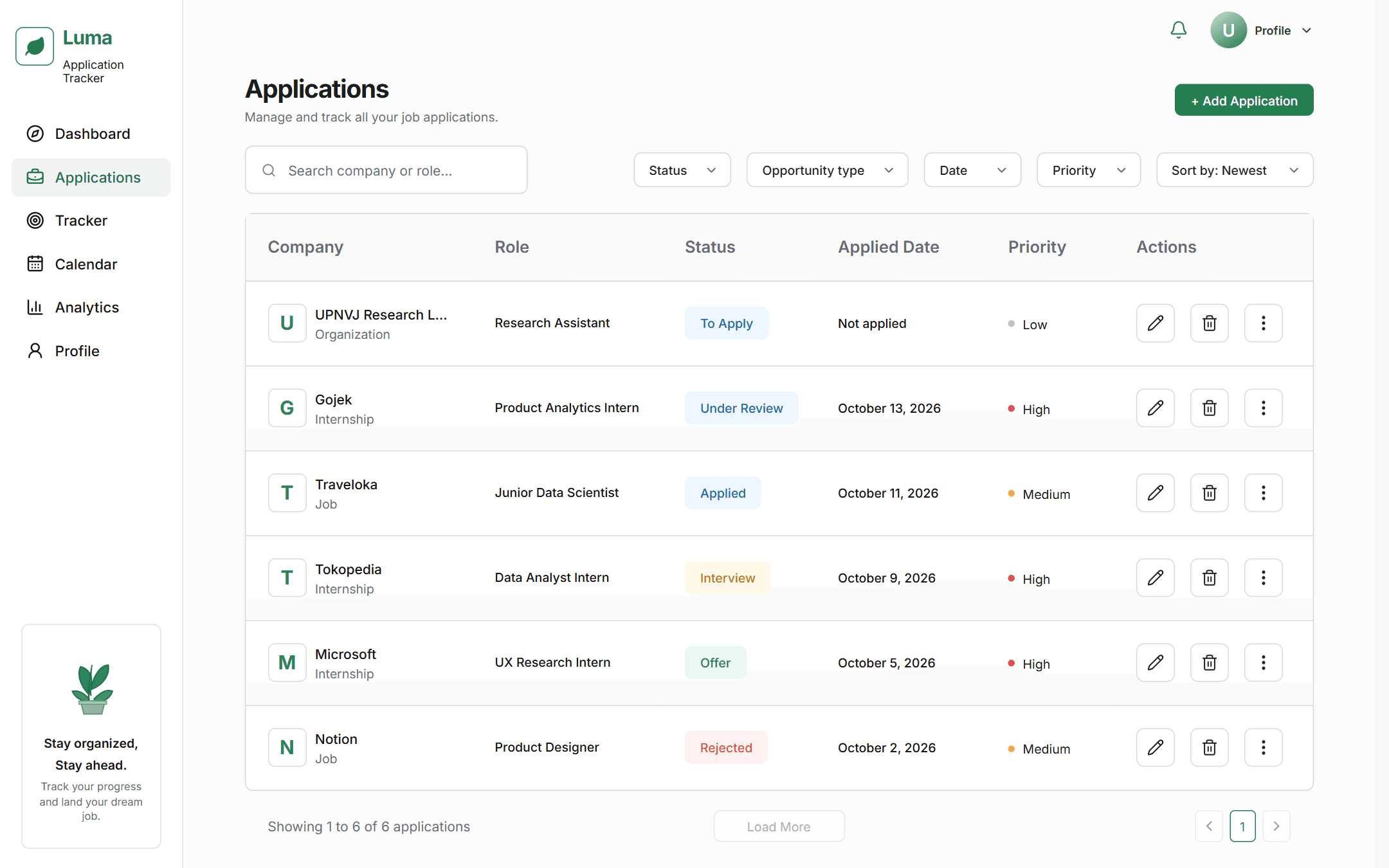Edit the Microsoft application
1389x868 pixels.
1155,663
